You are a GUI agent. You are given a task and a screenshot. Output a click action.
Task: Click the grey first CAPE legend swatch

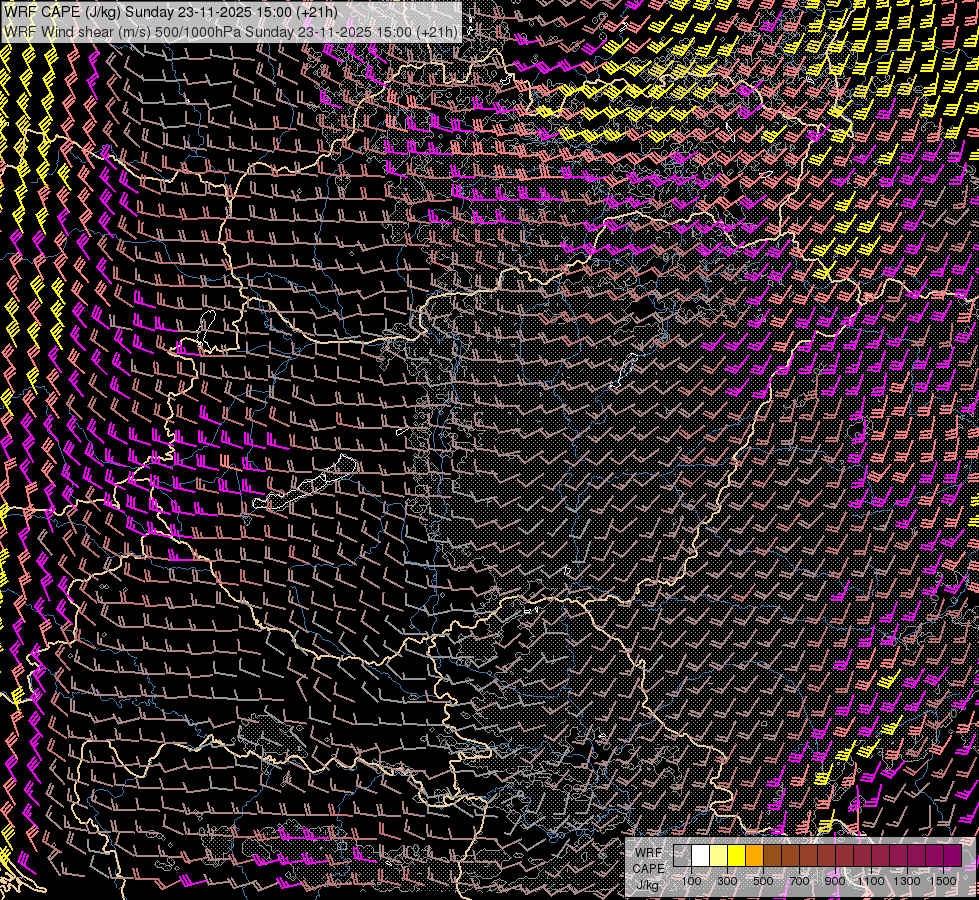pyautogui.click(x=682, y=856)
